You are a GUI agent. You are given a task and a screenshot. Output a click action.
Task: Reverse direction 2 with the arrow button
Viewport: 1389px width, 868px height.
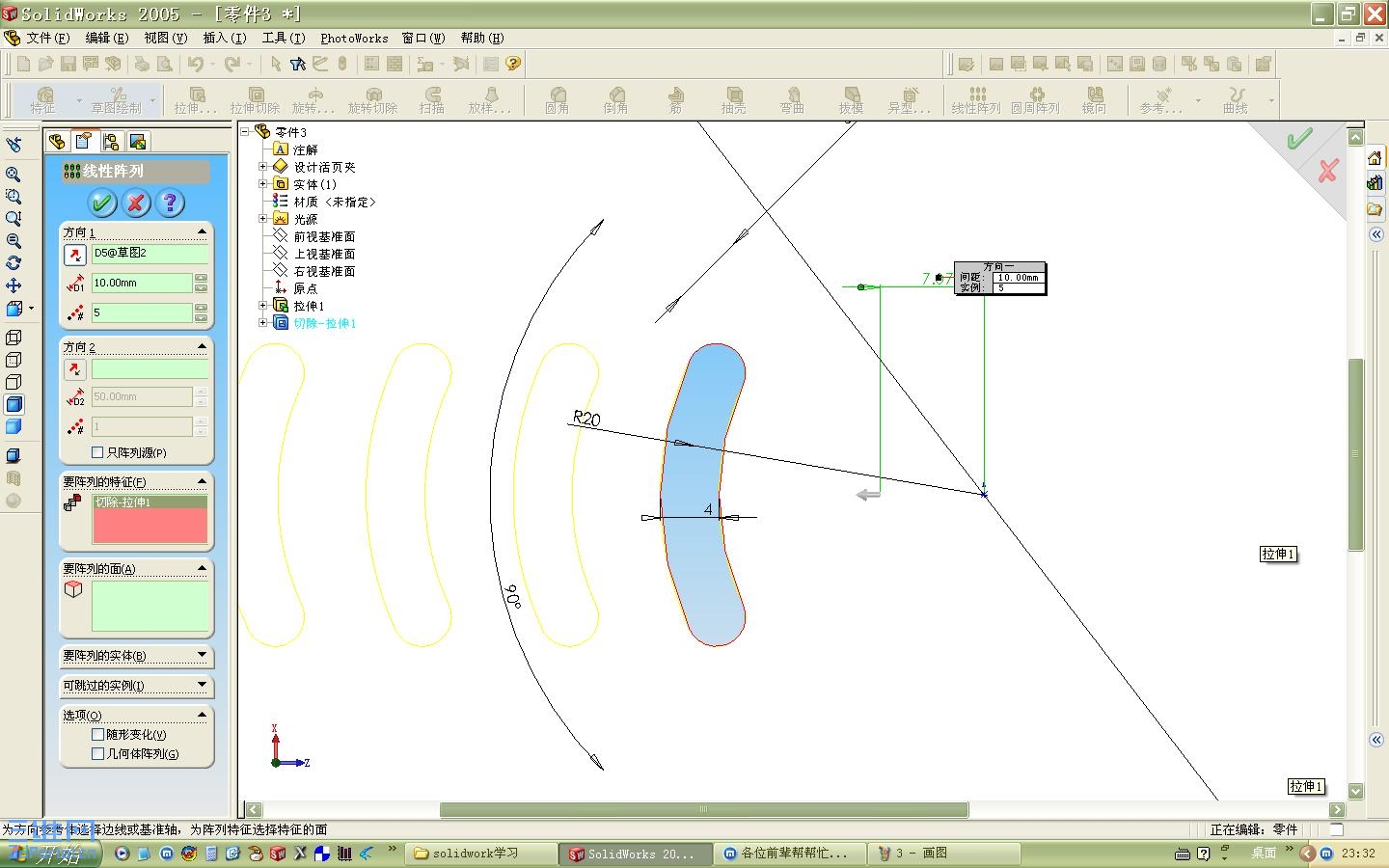(x=74, y=369)
